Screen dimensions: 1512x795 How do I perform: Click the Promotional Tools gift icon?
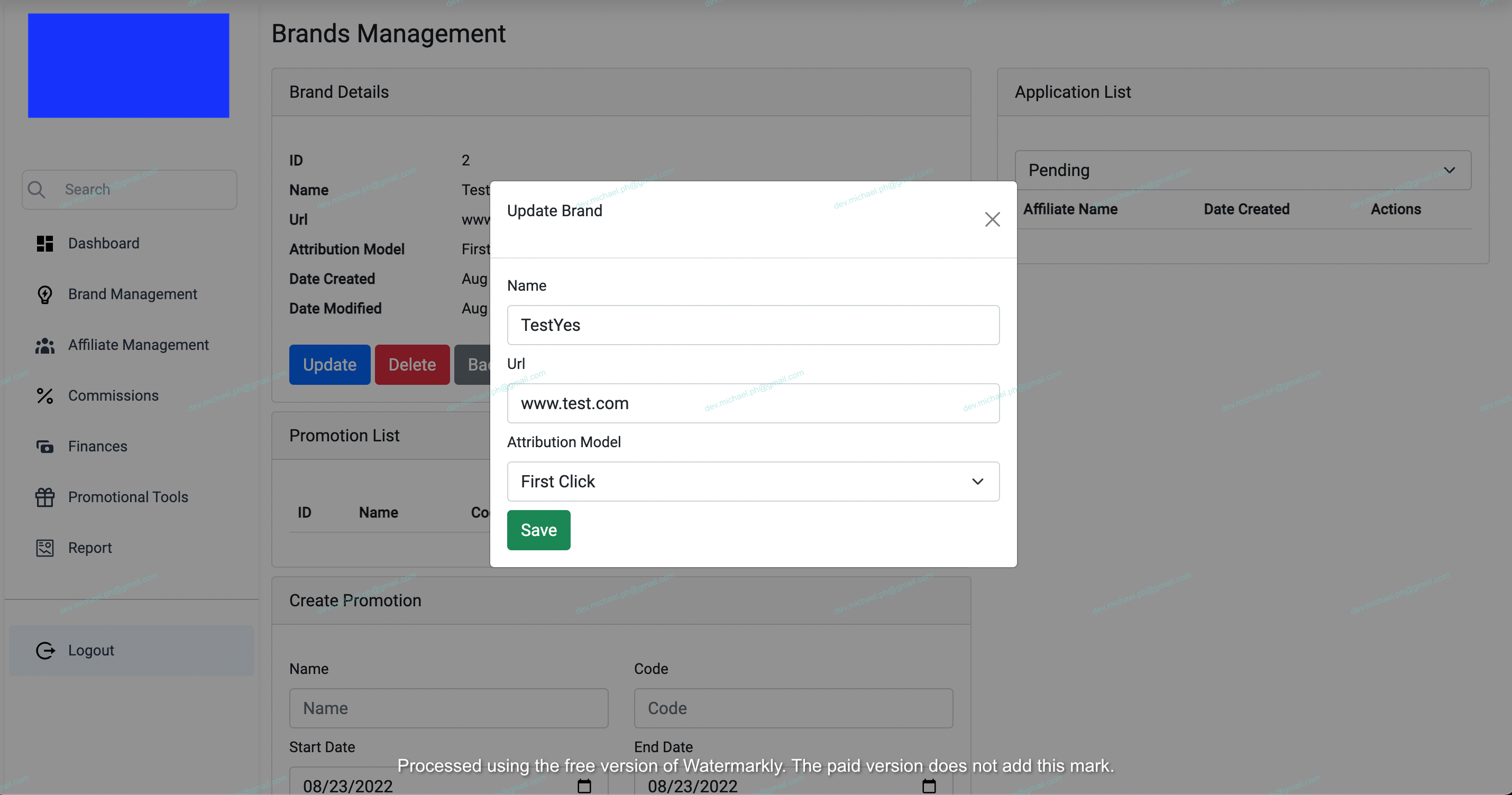44,497
